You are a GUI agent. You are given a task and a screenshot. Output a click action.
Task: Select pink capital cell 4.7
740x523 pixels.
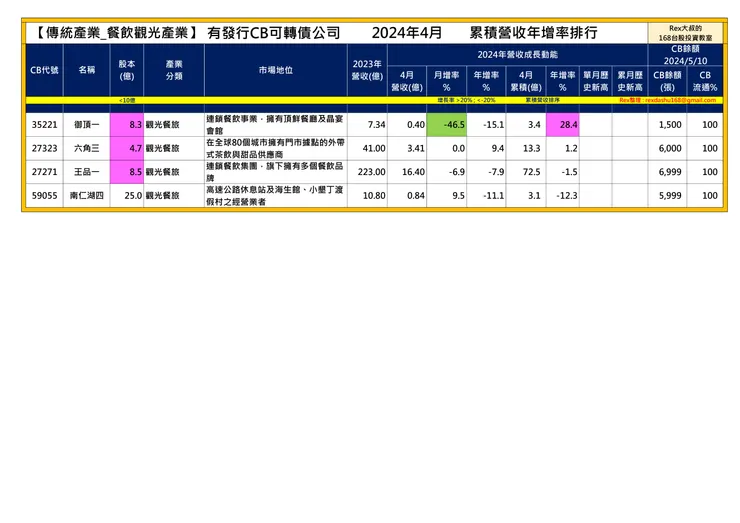[x=127, y=148]
